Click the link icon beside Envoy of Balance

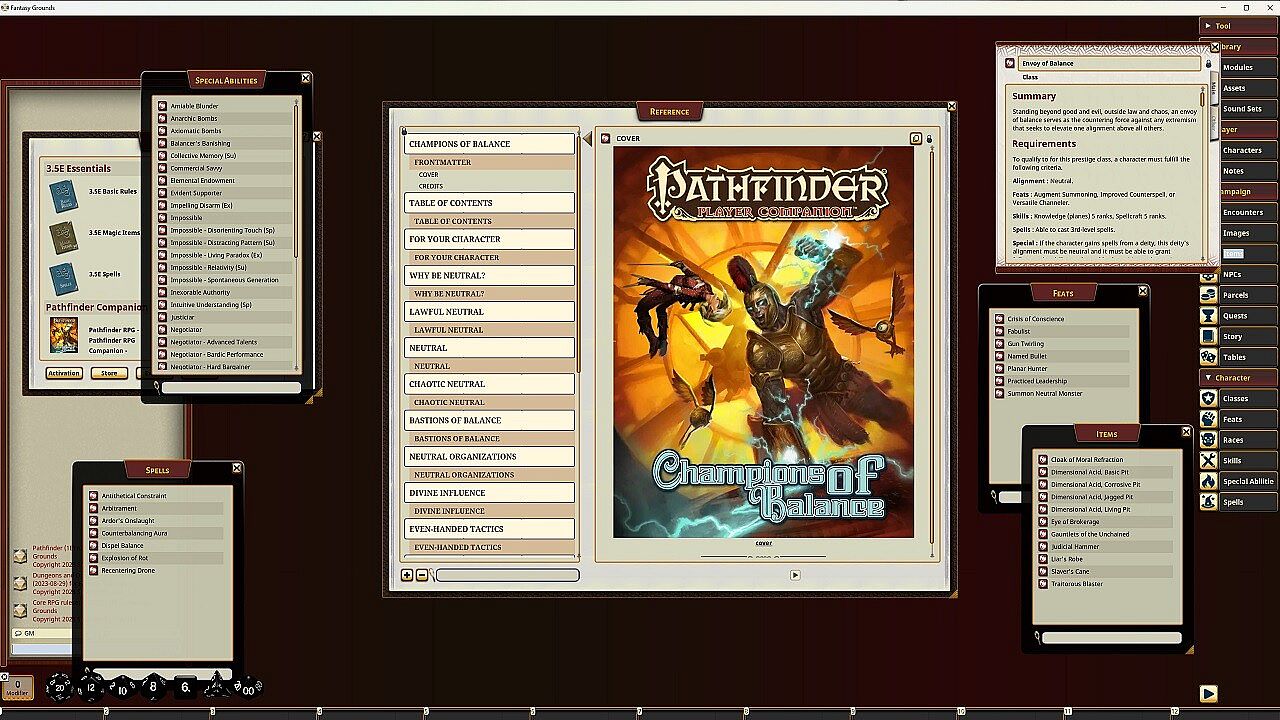click(1010, 63)
